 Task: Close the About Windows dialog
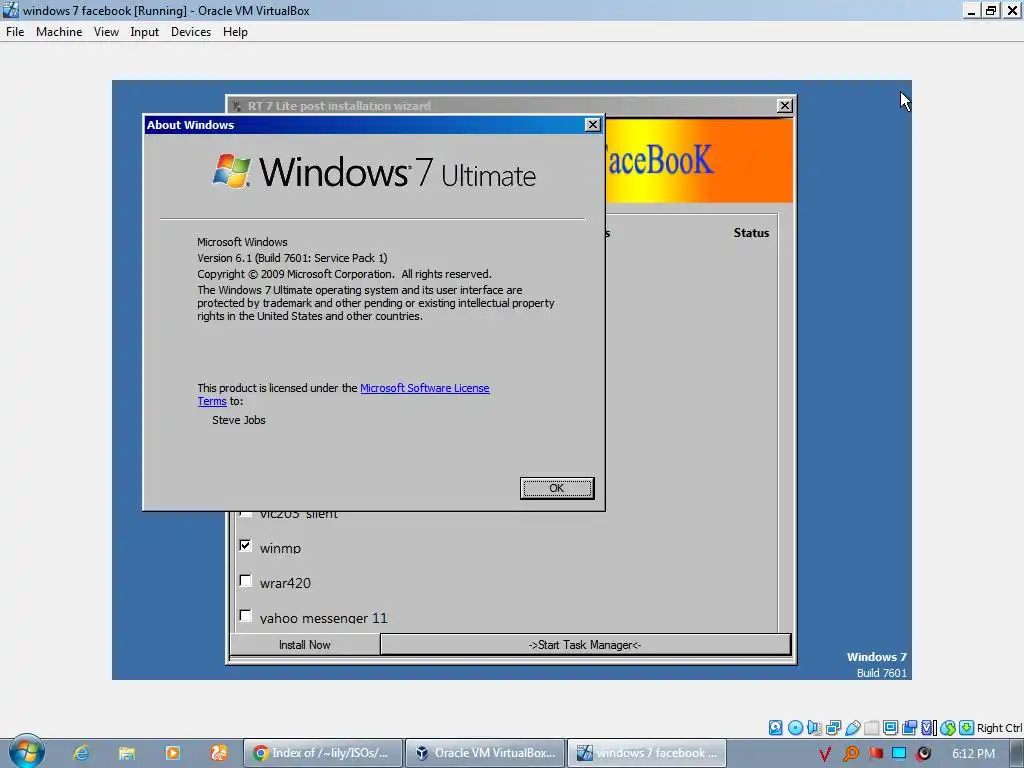(x=592, y=125)
